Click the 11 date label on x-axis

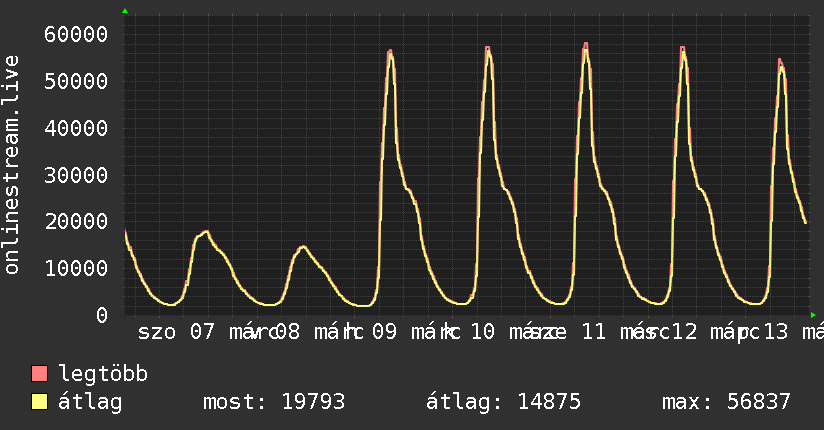(594, 332)
